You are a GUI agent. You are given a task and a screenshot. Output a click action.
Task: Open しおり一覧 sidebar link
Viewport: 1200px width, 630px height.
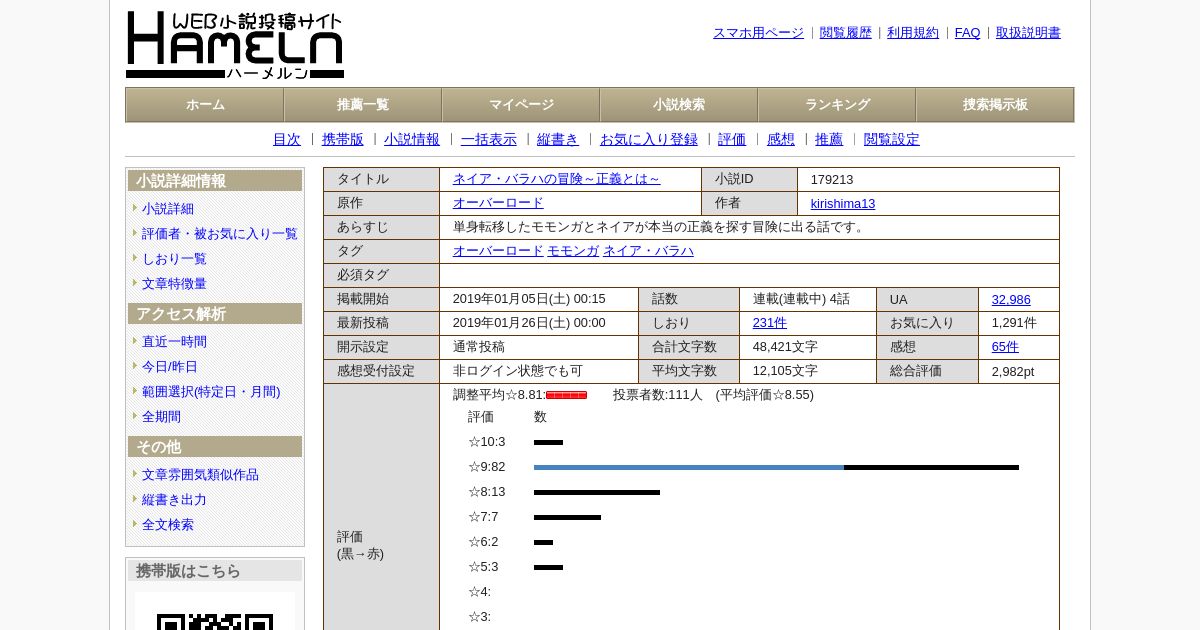[x=174, y=259]
